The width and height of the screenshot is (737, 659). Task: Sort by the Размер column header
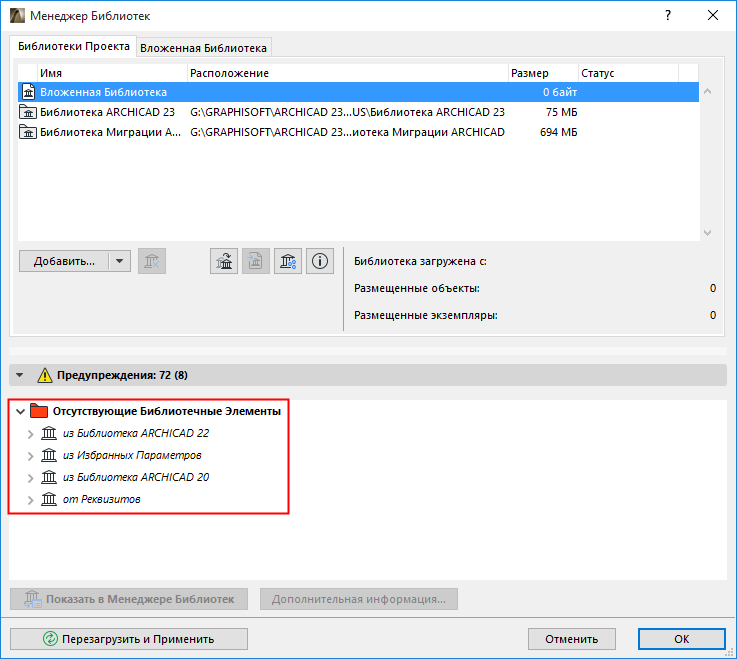click(x=543, y=73)
